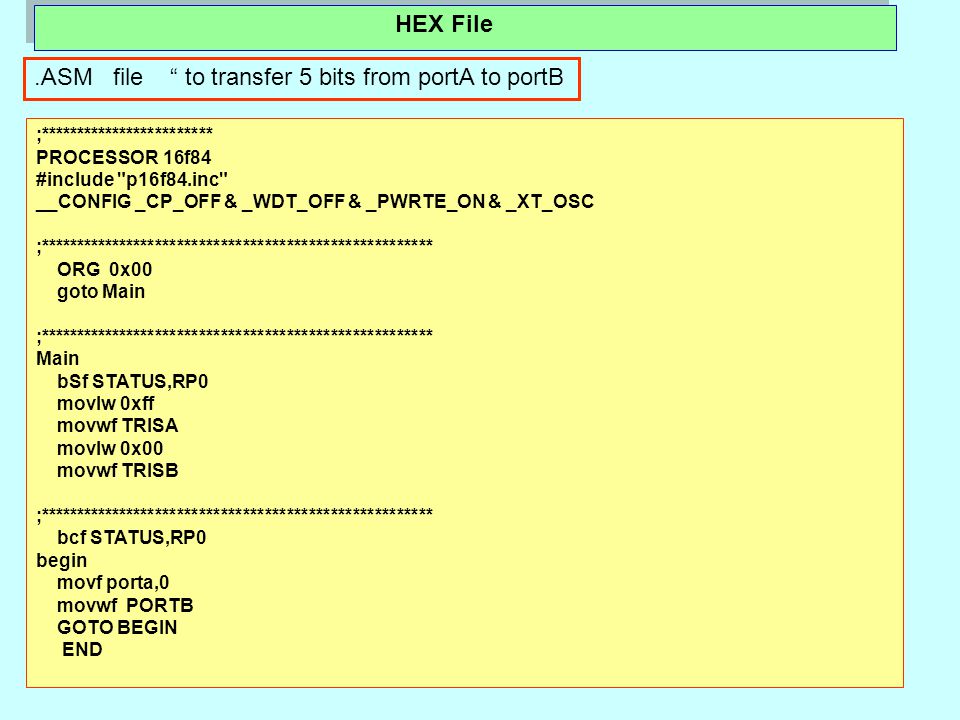Click the 'bcf STATUS,RP0' instruction
This screenshot has width=960, height=720.
pyautogui.click(x=132, y=538)
